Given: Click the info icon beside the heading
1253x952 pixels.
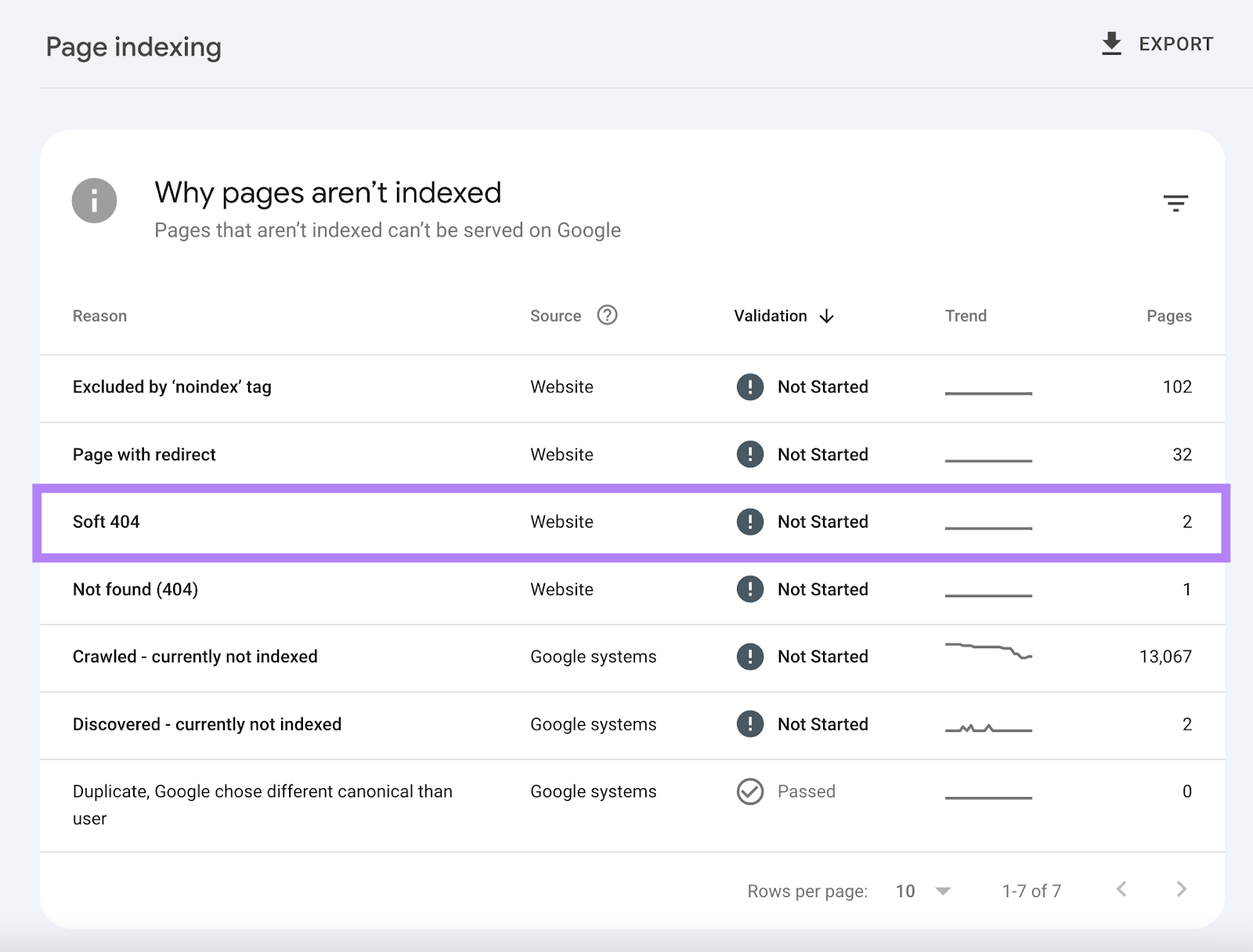Looking at the screenshot, I should click(x=93, y=200).
